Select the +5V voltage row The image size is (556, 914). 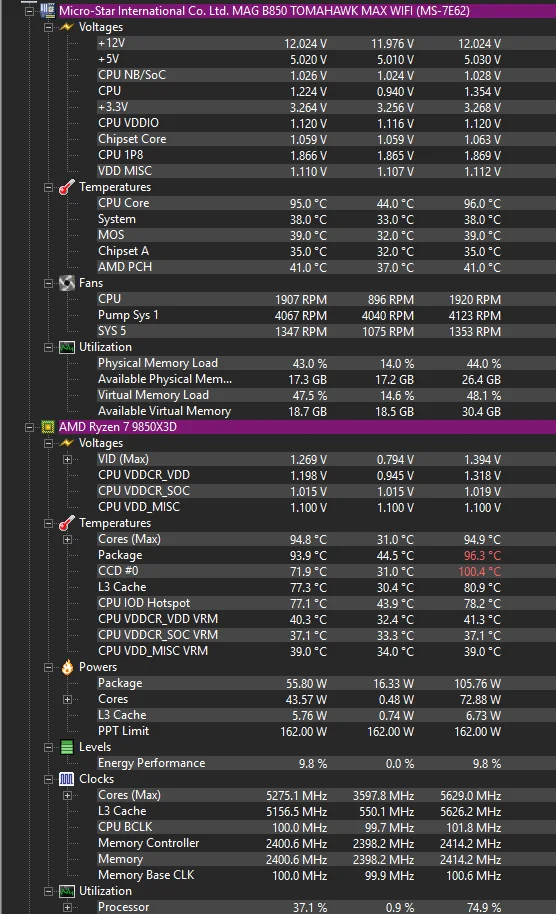(326, 59)
